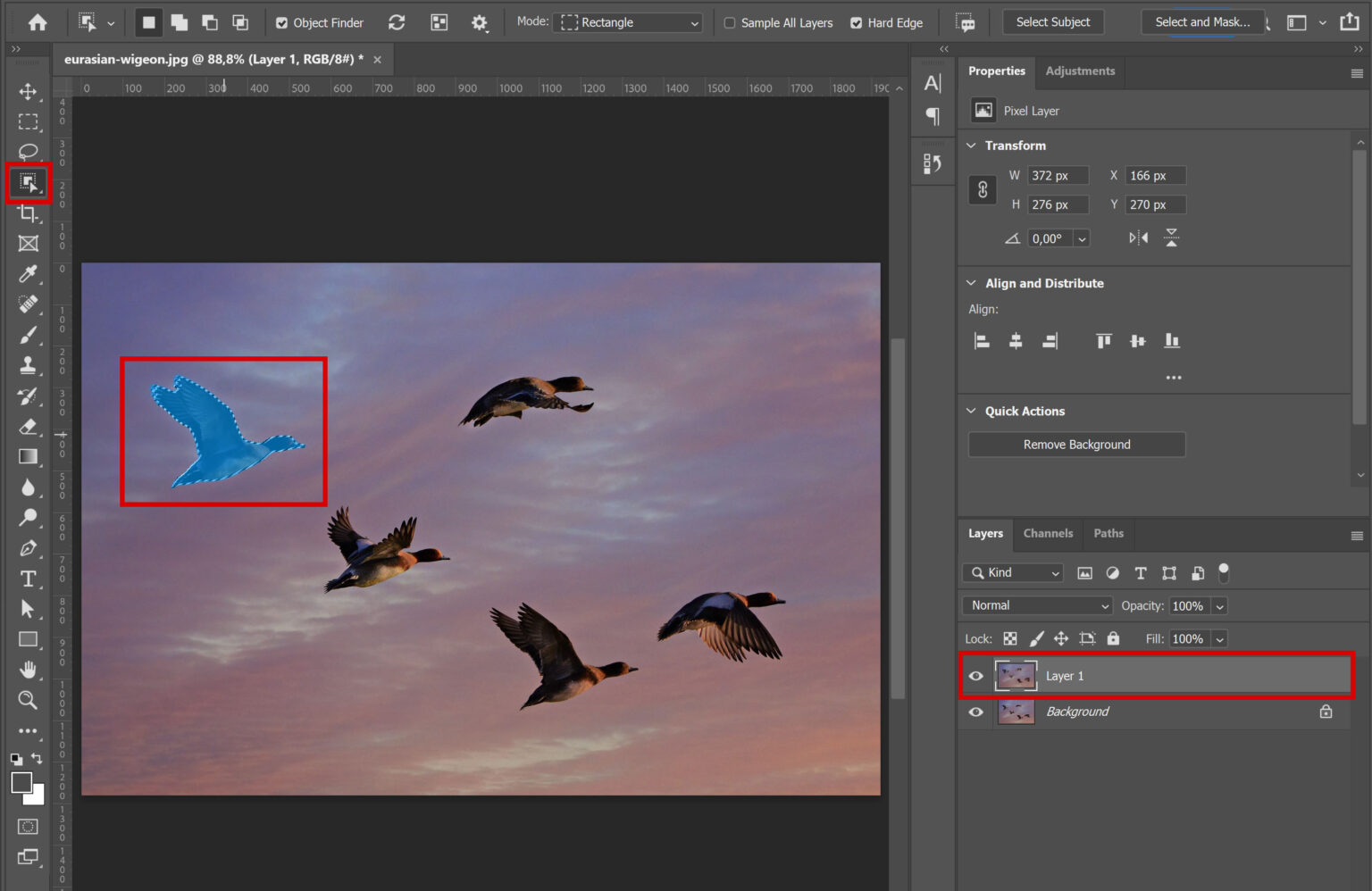Select the Lasso tool
The image size is (1372, 891).
pyautogui.click(x=28, y=151)
